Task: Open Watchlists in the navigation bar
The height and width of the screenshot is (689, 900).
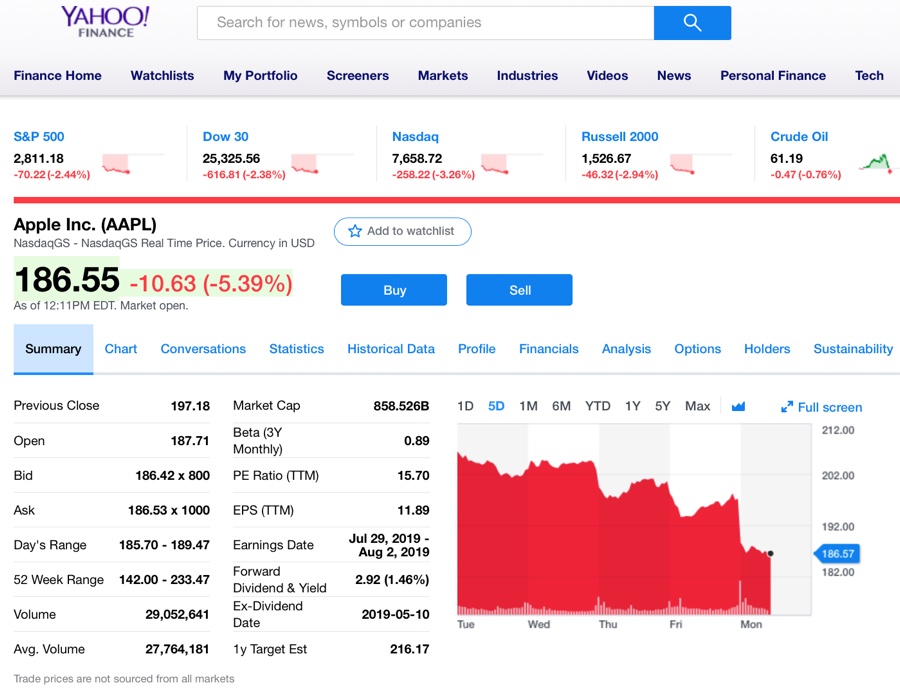Action: (162, 76)
